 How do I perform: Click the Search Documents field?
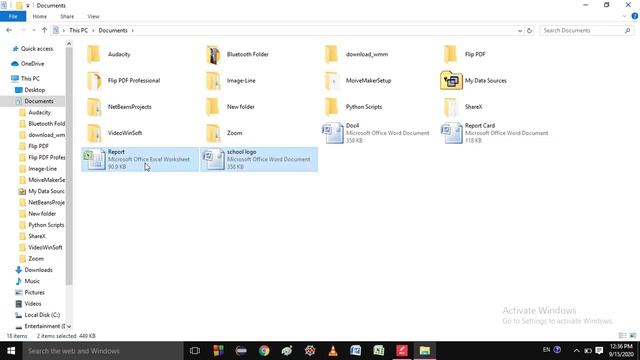pyautogui.click(x=586, y=31)
